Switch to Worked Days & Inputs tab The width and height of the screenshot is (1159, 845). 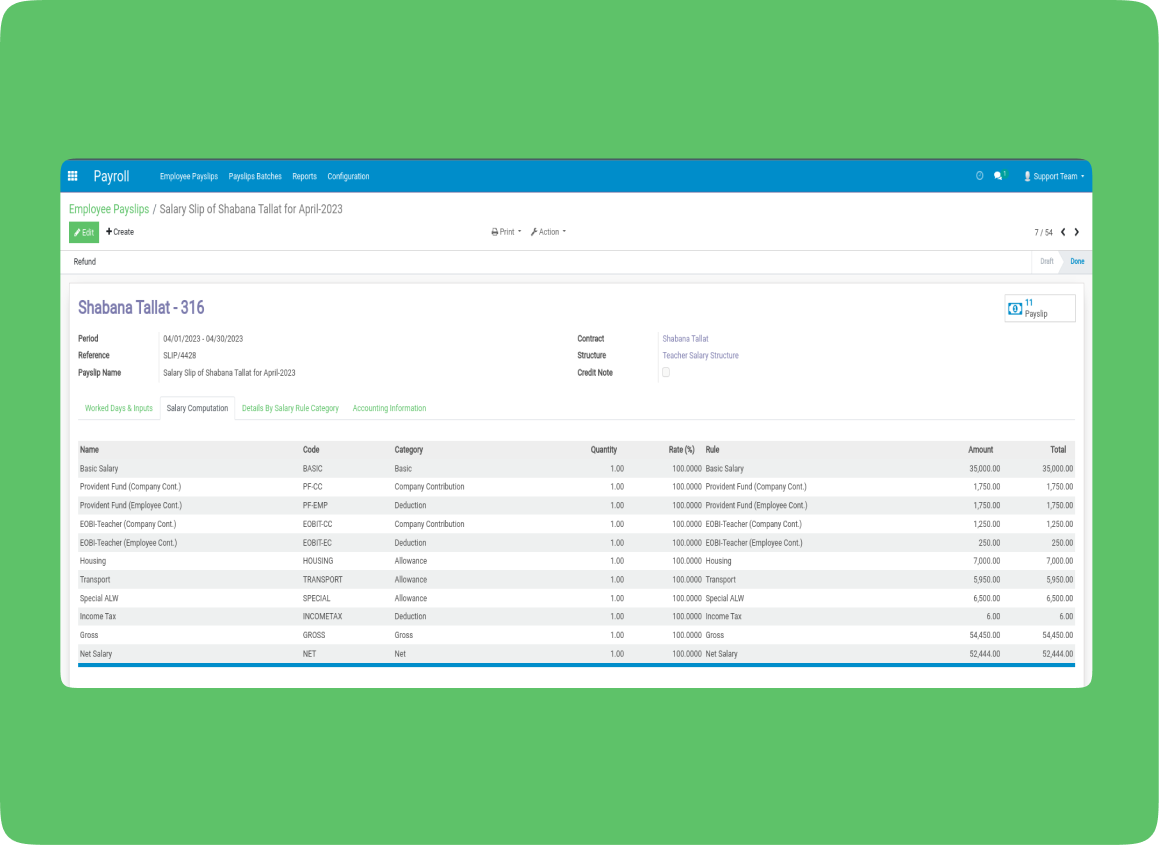[x=119, y=408]
